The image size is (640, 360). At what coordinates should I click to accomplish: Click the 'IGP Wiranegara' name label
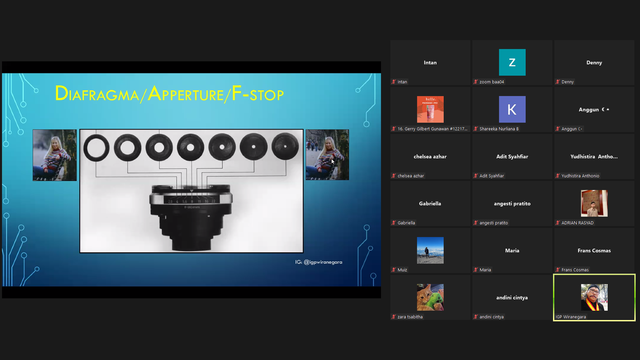[571, 317]
